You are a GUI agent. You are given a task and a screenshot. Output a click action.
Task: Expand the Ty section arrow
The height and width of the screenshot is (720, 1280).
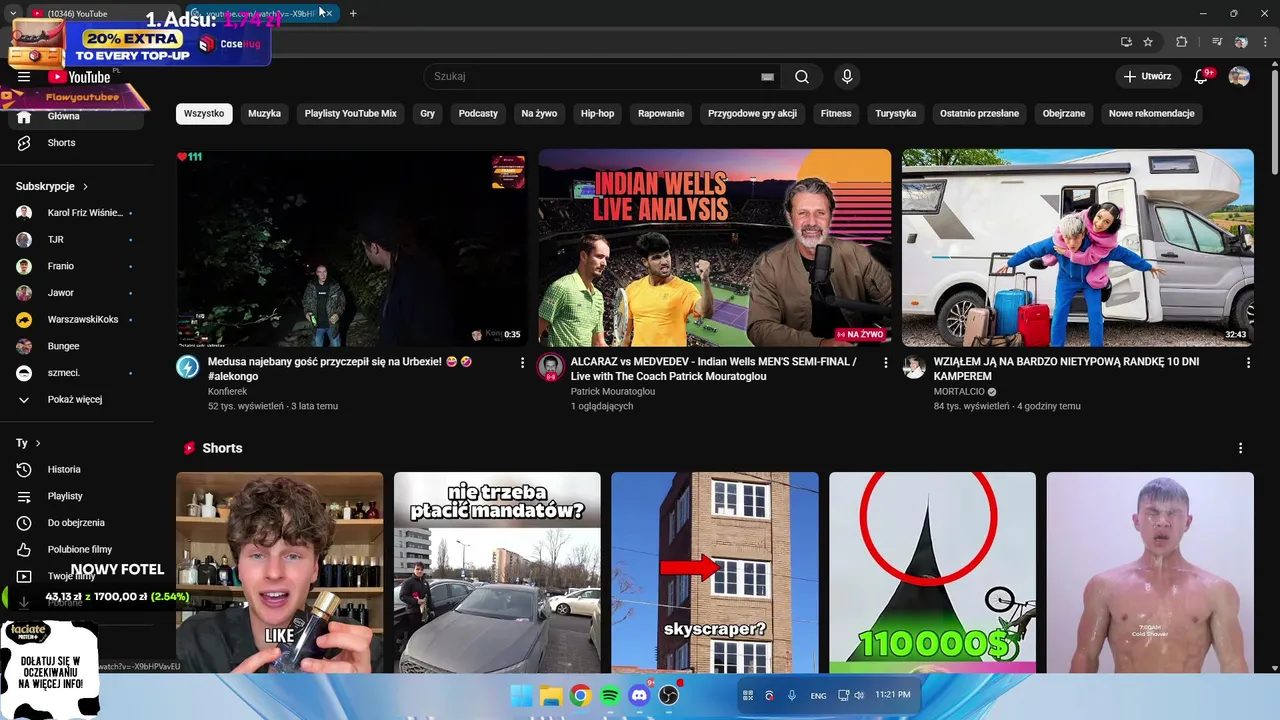pyautogui.click(x=38, y=443)
